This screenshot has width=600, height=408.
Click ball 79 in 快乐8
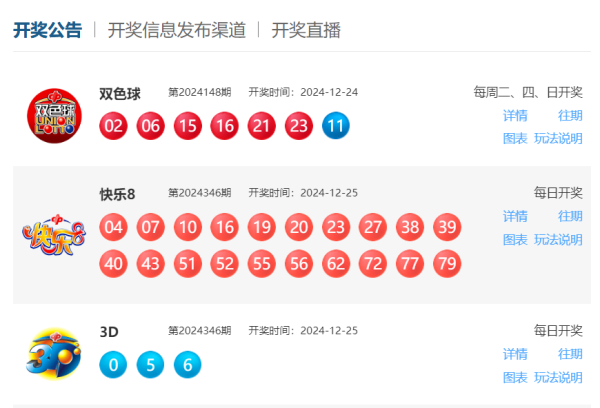click(447, 264)
